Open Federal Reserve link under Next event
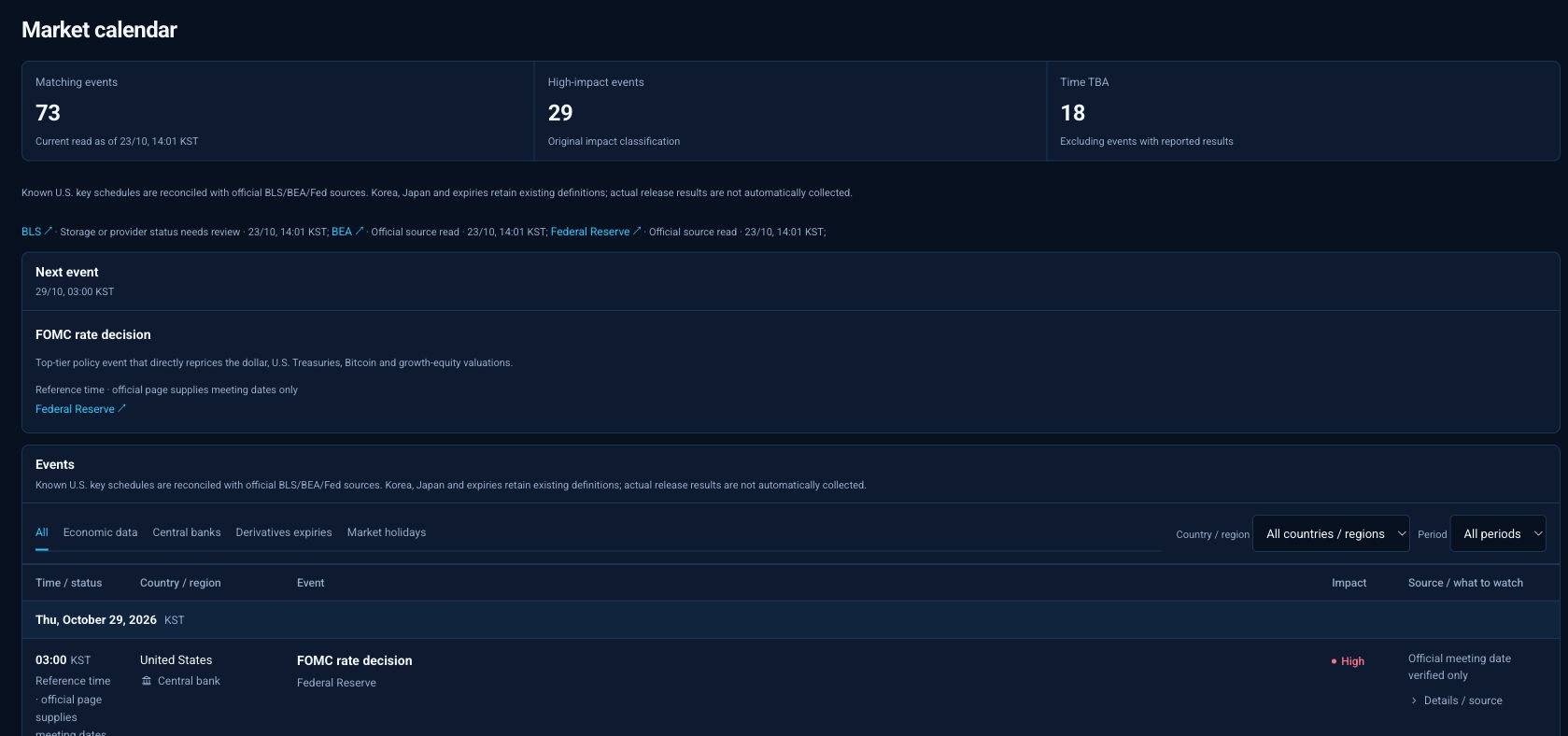The width and height of the screenshot is (1568, 736). [x=80, y=409]
